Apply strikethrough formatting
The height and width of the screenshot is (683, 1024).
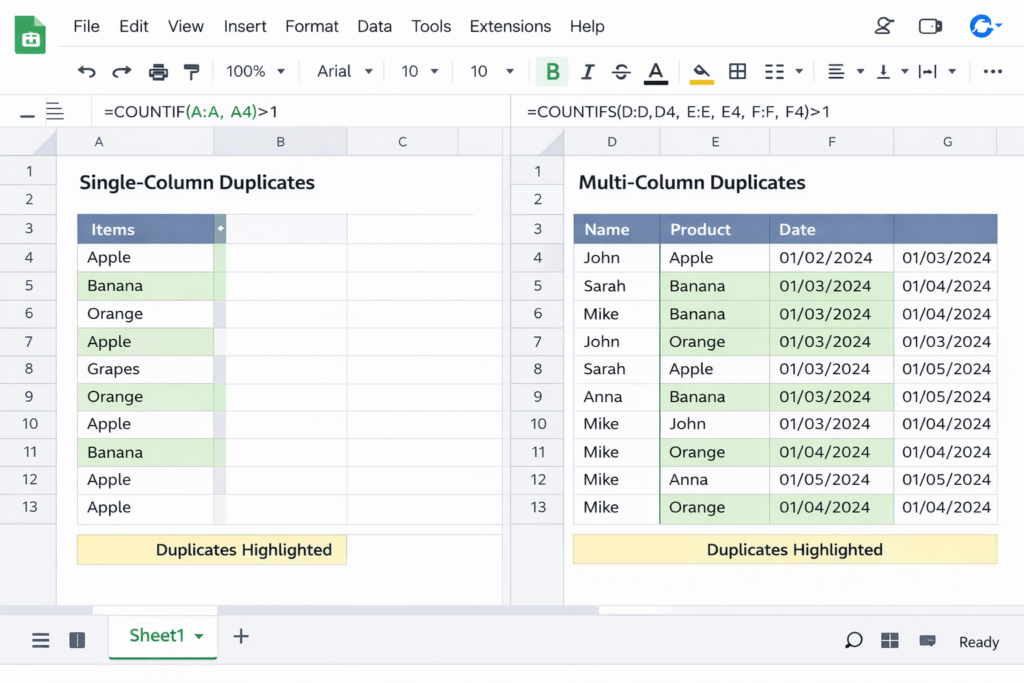(x=621, y=71)
